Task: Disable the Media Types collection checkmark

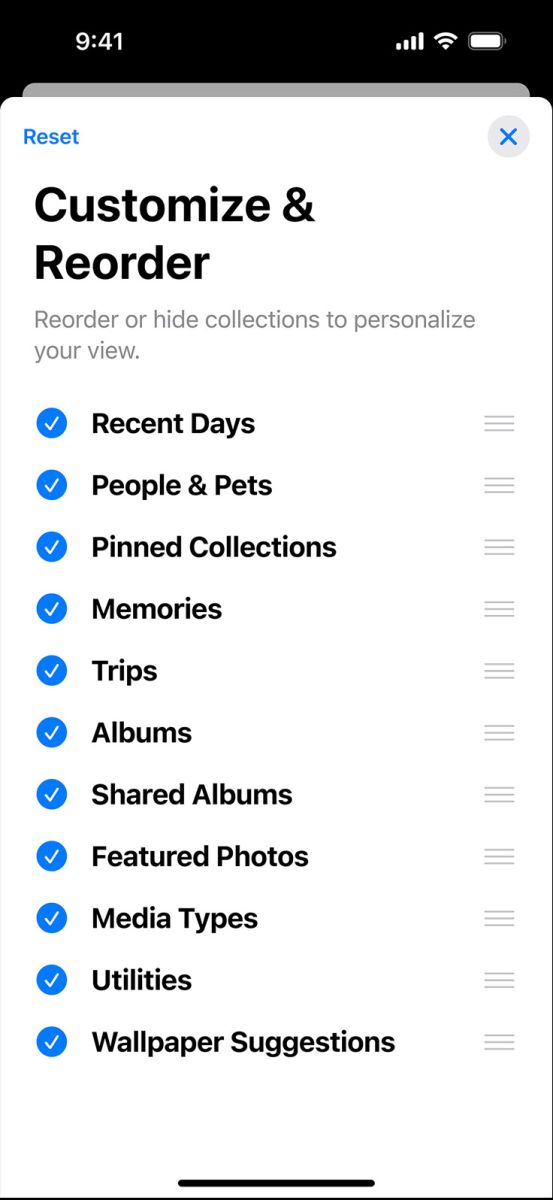Action: (51, 918)
